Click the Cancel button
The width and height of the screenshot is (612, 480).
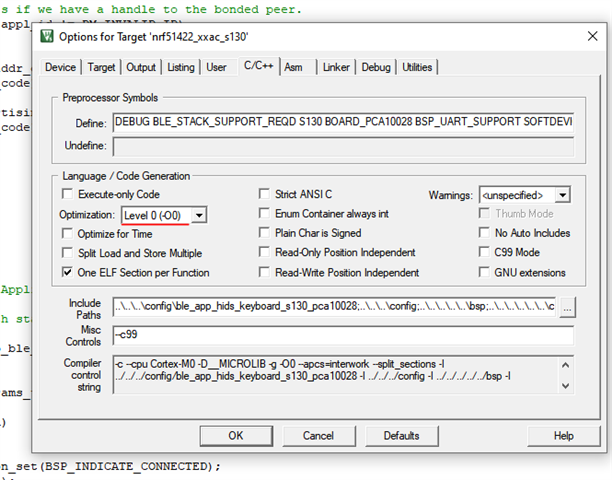(x=318, y=436)
